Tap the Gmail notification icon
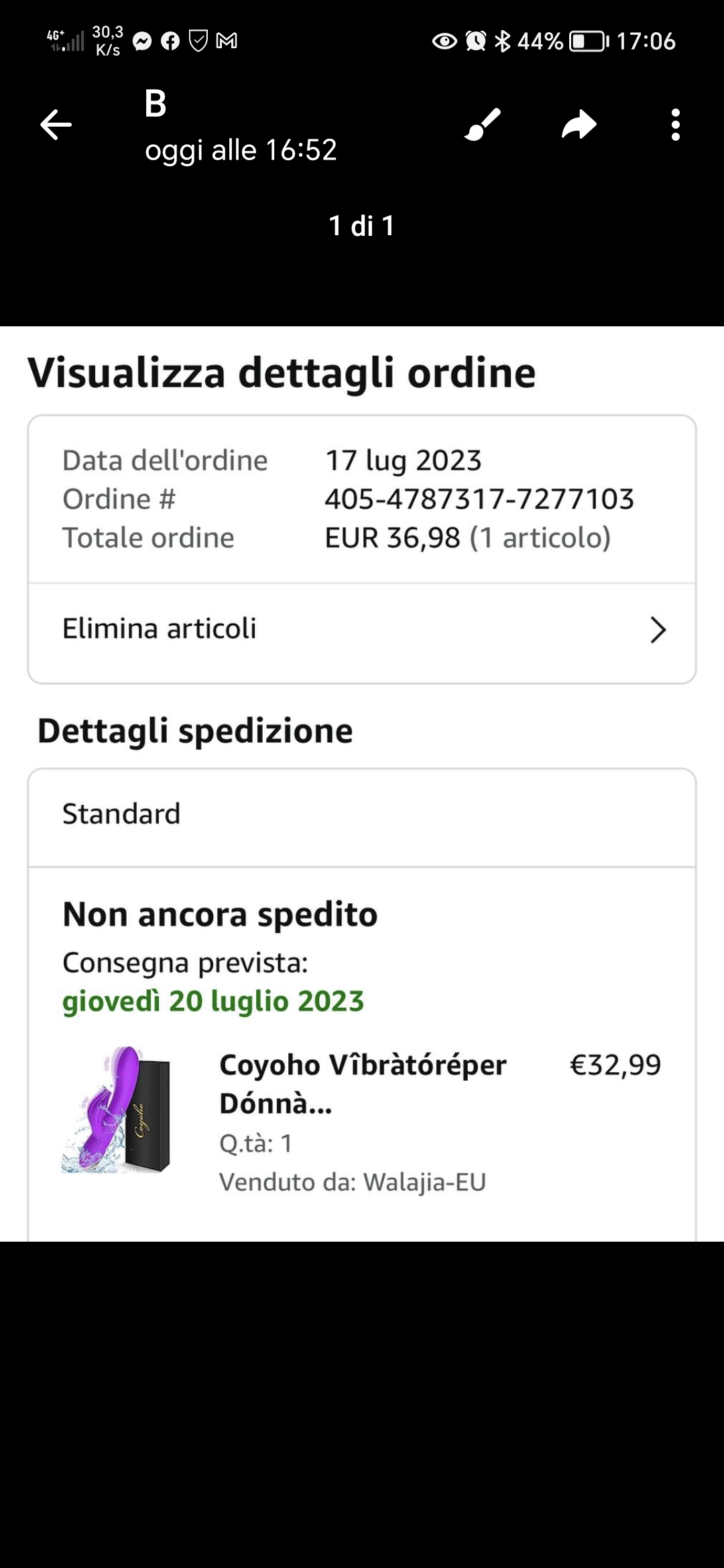Screen dimensions: 724x1568 coord(227,42)
